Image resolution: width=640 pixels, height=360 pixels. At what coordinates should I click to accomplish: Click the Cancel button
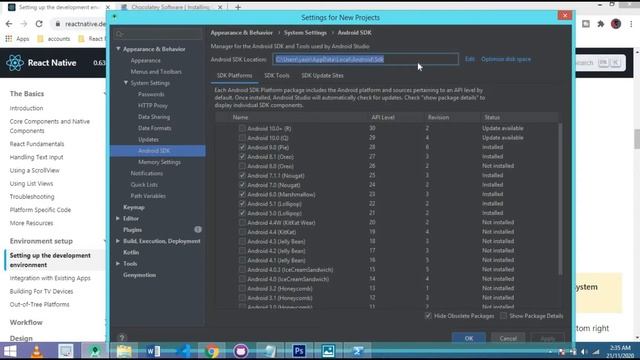(x=508, y=338)
